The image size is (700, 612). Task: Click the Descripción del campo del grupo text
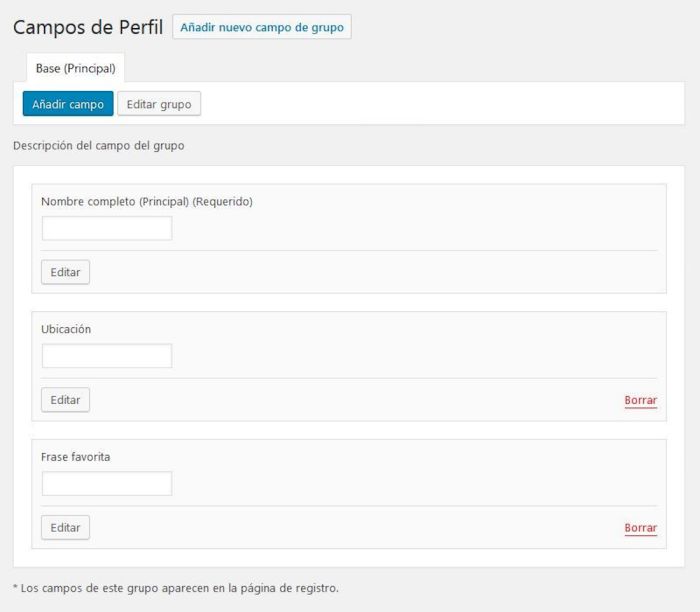point(99,146)
